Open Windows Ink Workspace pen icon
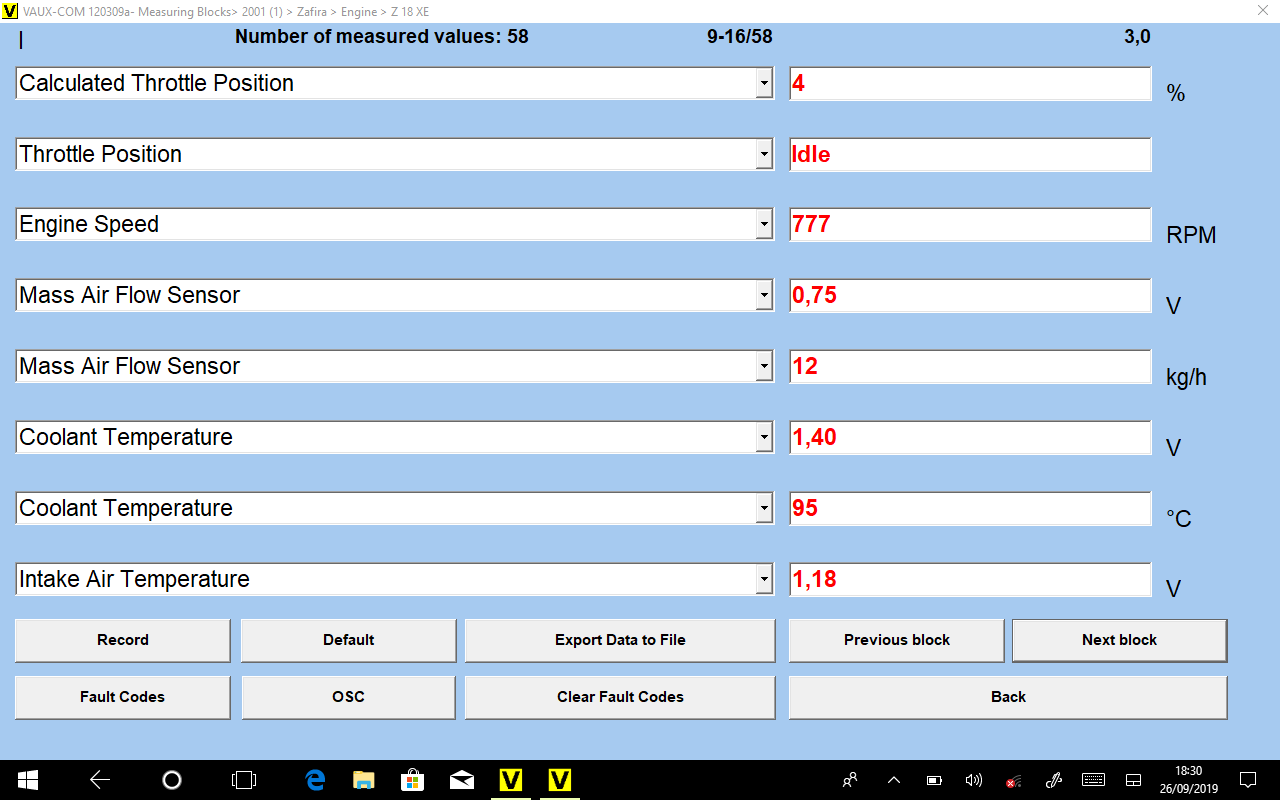 [1053, 780]
